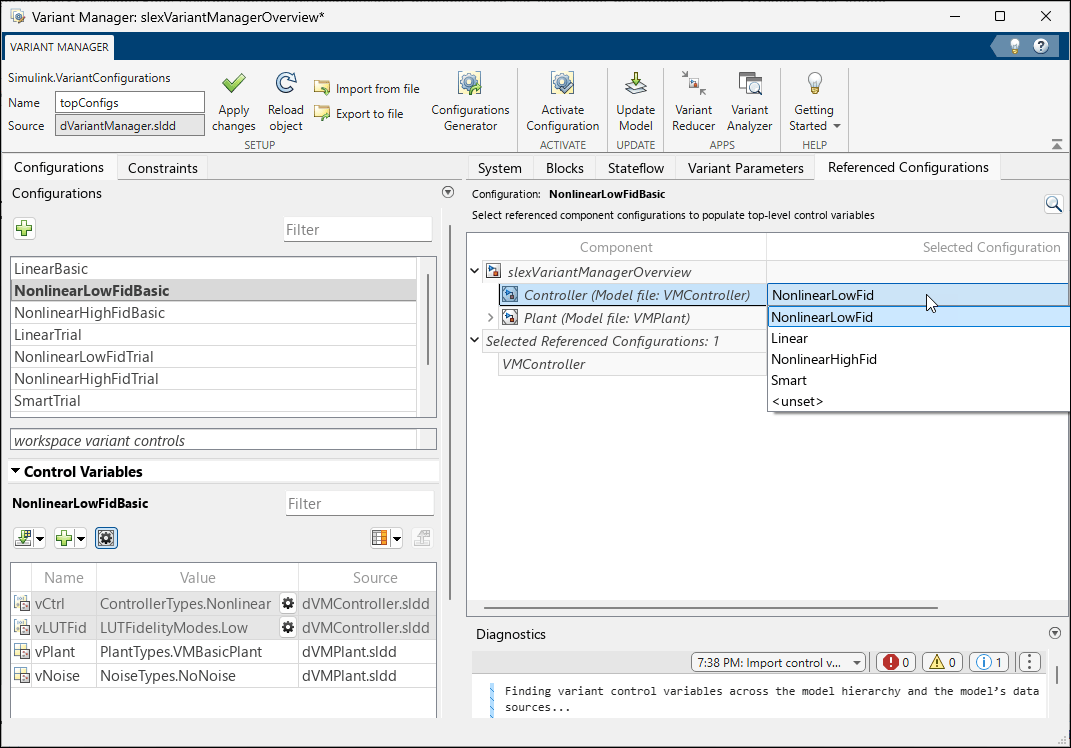Choose <unset> from dropdown list
The width and height of the screenshot is (1071, 748).
pyautogui.click(x=918, y=402)
